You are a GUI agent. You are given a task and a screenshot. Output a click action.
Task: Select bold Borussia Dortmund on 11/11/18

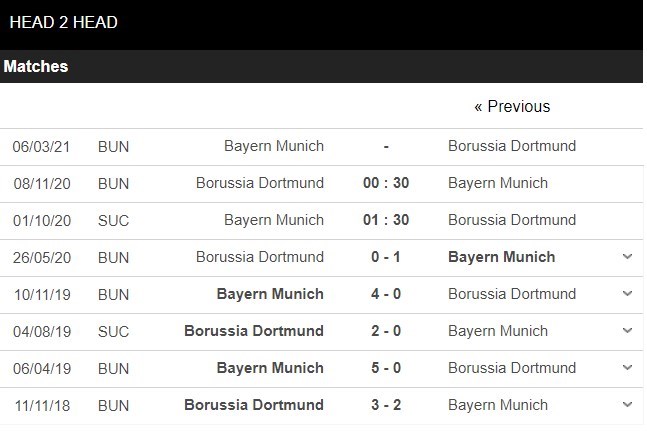click(254, 405)
